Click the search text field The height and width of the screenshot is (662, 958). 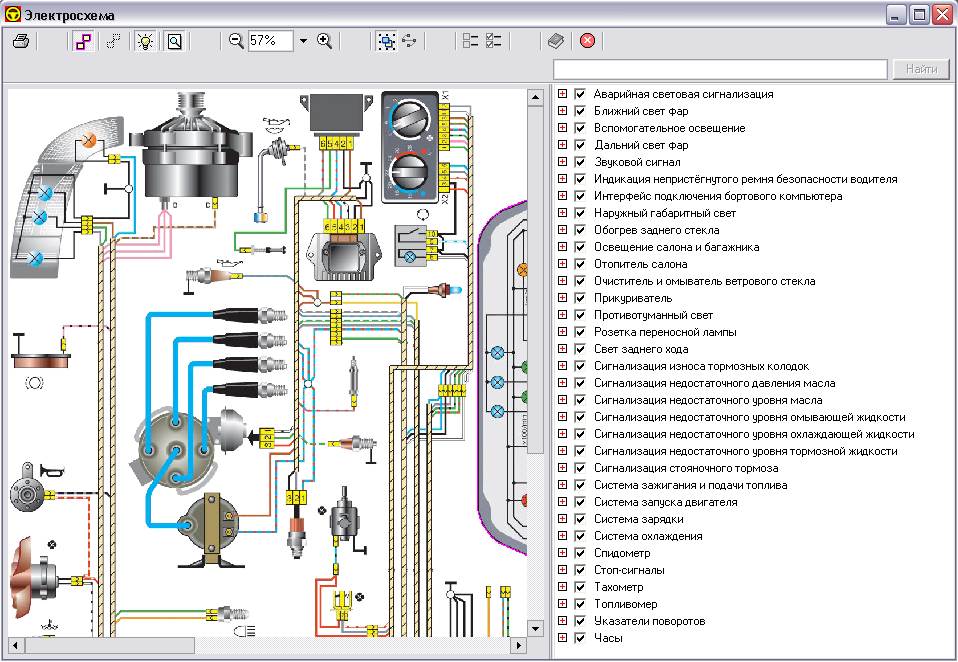(720, 69)
